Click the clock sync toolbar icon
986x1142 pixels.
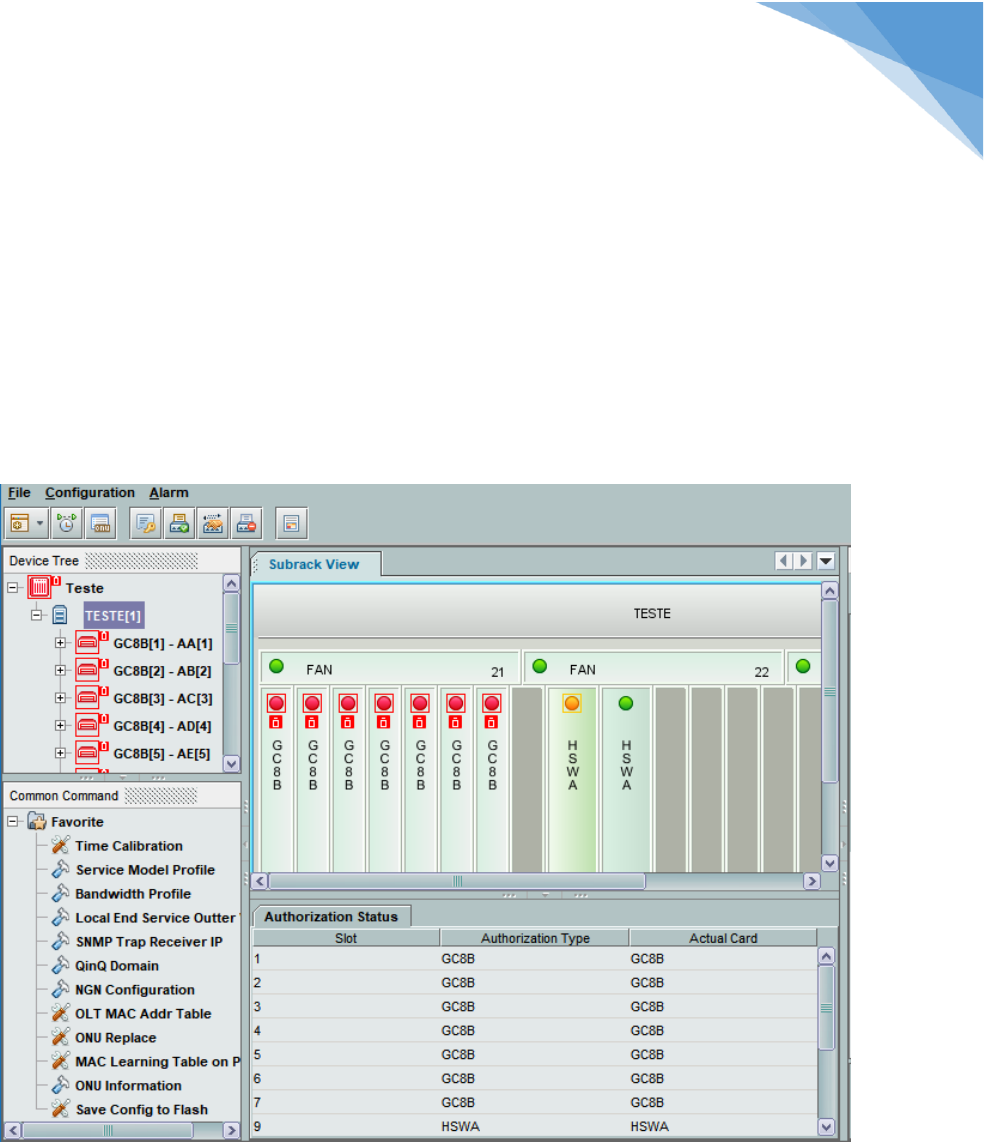click(x=67, y=522)
